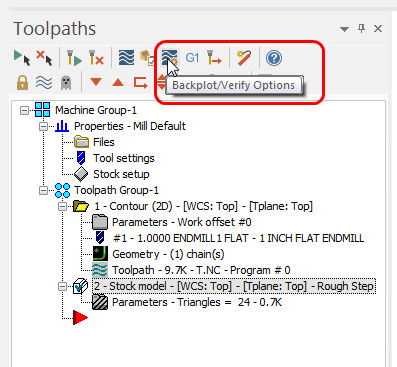Viewport: 397px width, 367px height.
Task: Select Machine Group-1 in tree
Action: pyautogui.click(x=96, y=110)
